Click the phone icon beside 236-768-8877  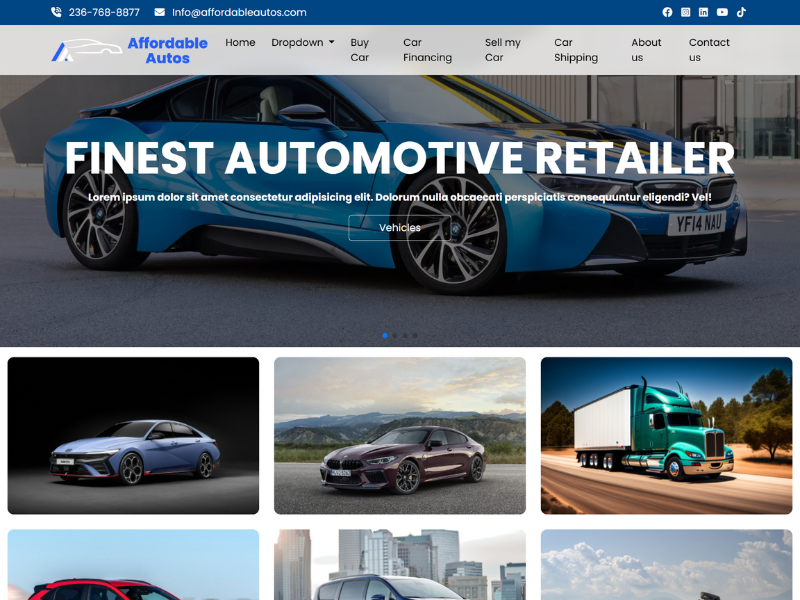click(56, 12)
